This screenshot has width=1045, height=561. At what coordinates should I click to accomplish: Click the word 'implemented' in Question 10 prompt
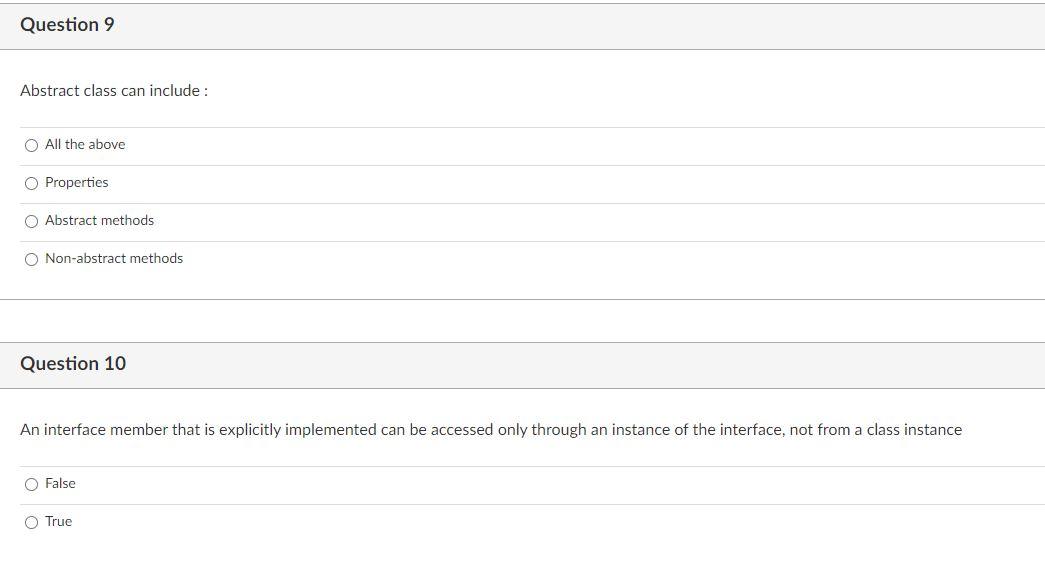click(x=331, y=430)
